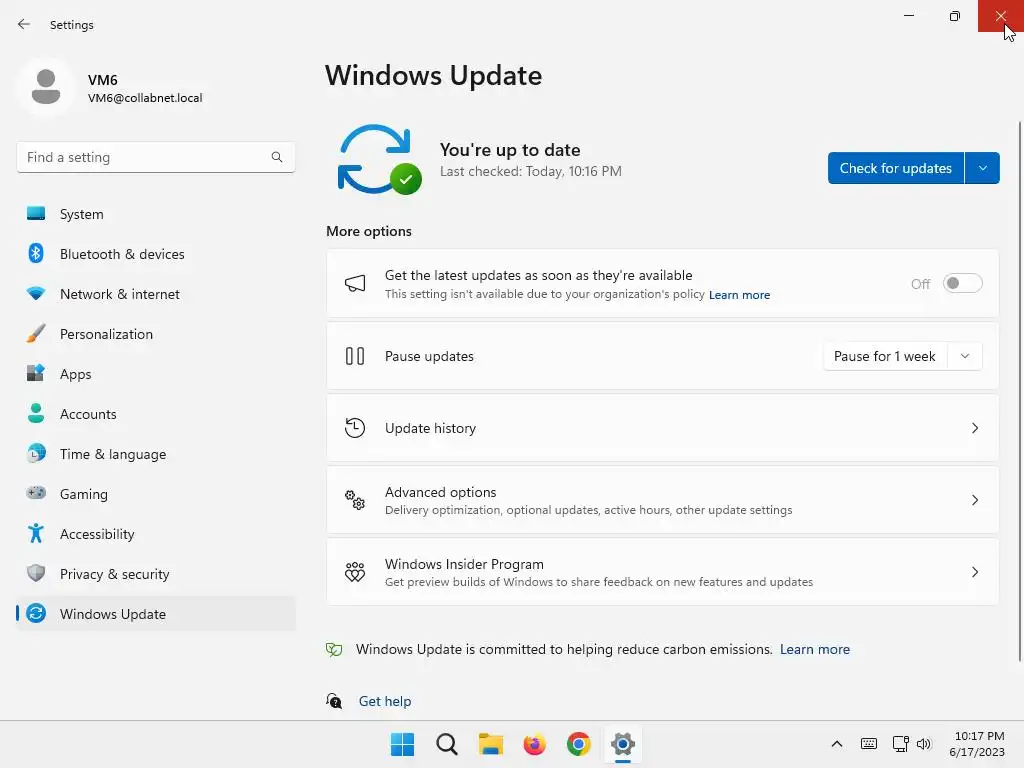Launch Firefox from the taskbar
The height and width of the screenshot is (768, 1024).
click(x=534, y=744)
